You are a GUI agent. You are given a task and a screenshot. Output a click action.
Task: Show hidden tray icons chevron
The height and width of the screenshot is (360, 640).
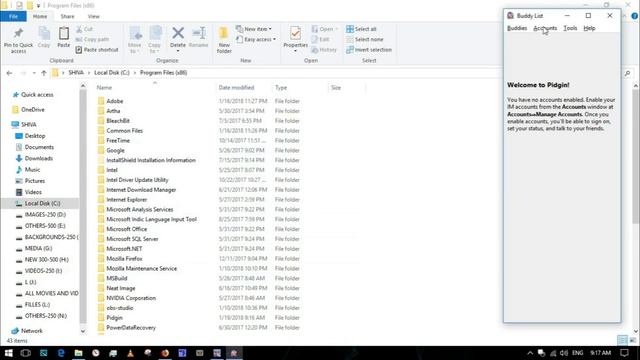(x=530, y=353)
